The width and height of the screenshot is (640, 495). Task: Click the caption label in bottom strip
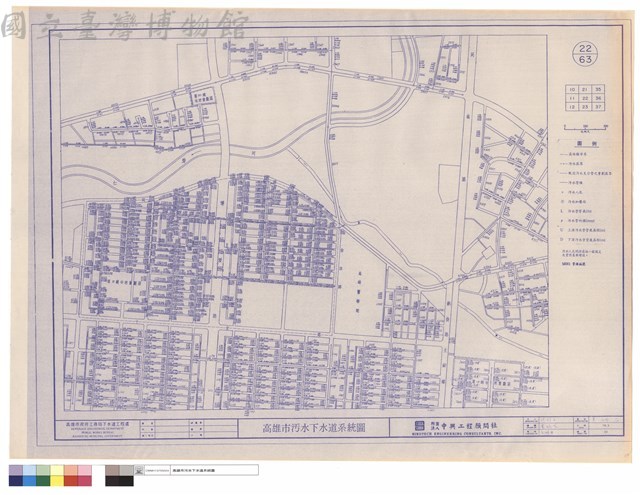[x=193, y=471]
